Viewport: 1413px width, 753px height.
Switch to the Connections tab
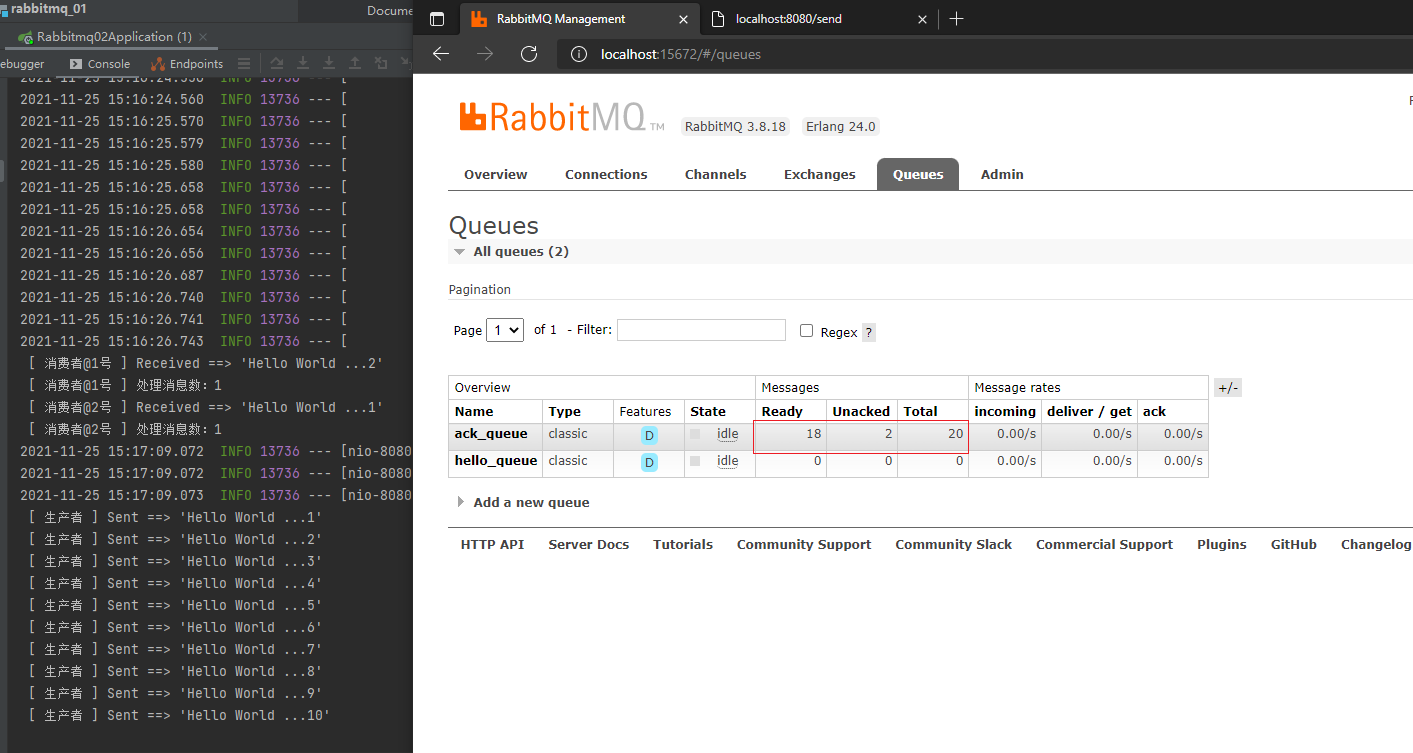coord(606,174)
